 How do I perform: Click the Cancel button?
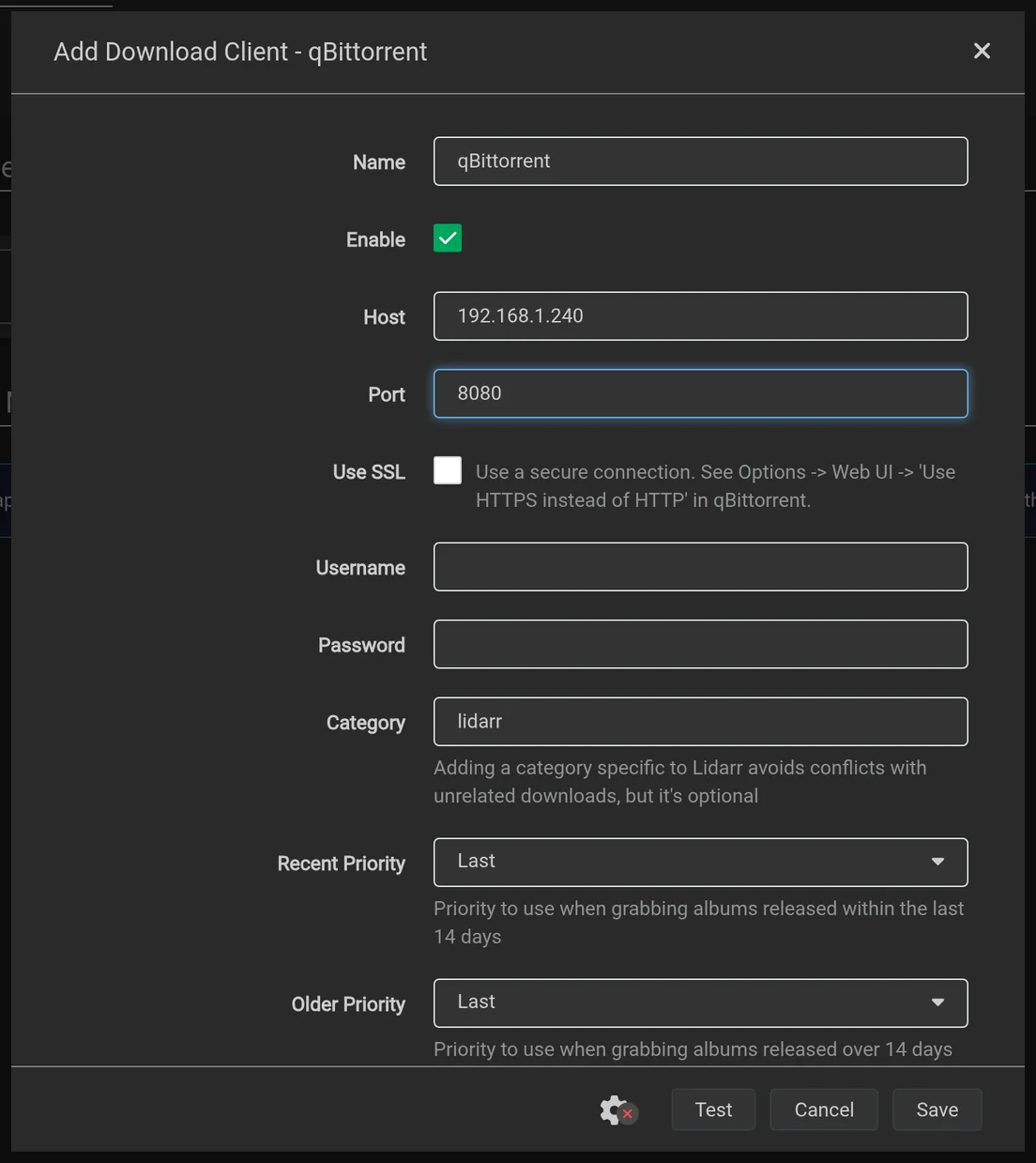pyautogui.click(x=824, y=1109)
